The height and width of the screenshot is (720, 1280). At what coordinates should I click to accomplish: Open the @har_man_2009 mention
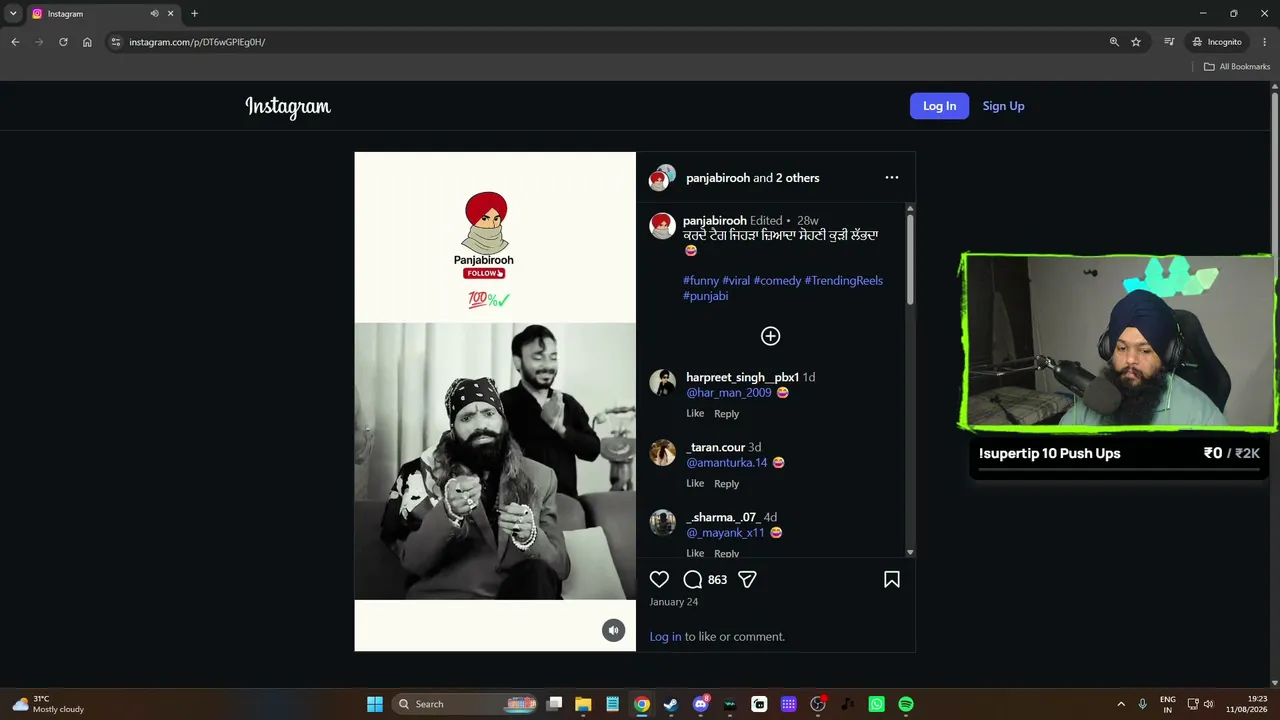coord(729,393)
